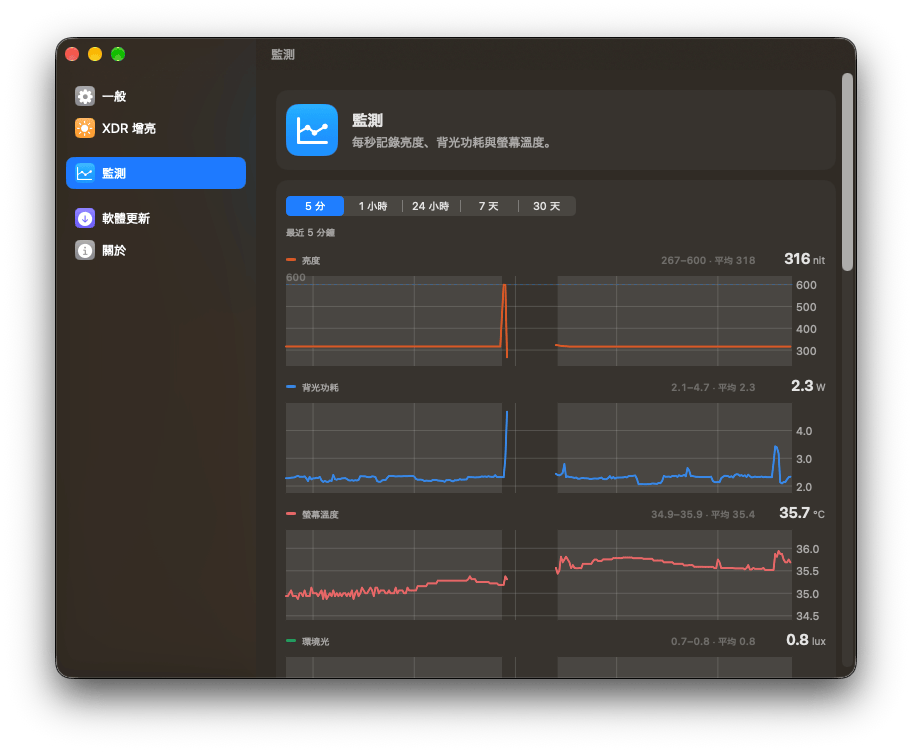Click the 環境光 legend label
Image resolution: width=912 pixels, height=752 pixels.
pos(315,641)
